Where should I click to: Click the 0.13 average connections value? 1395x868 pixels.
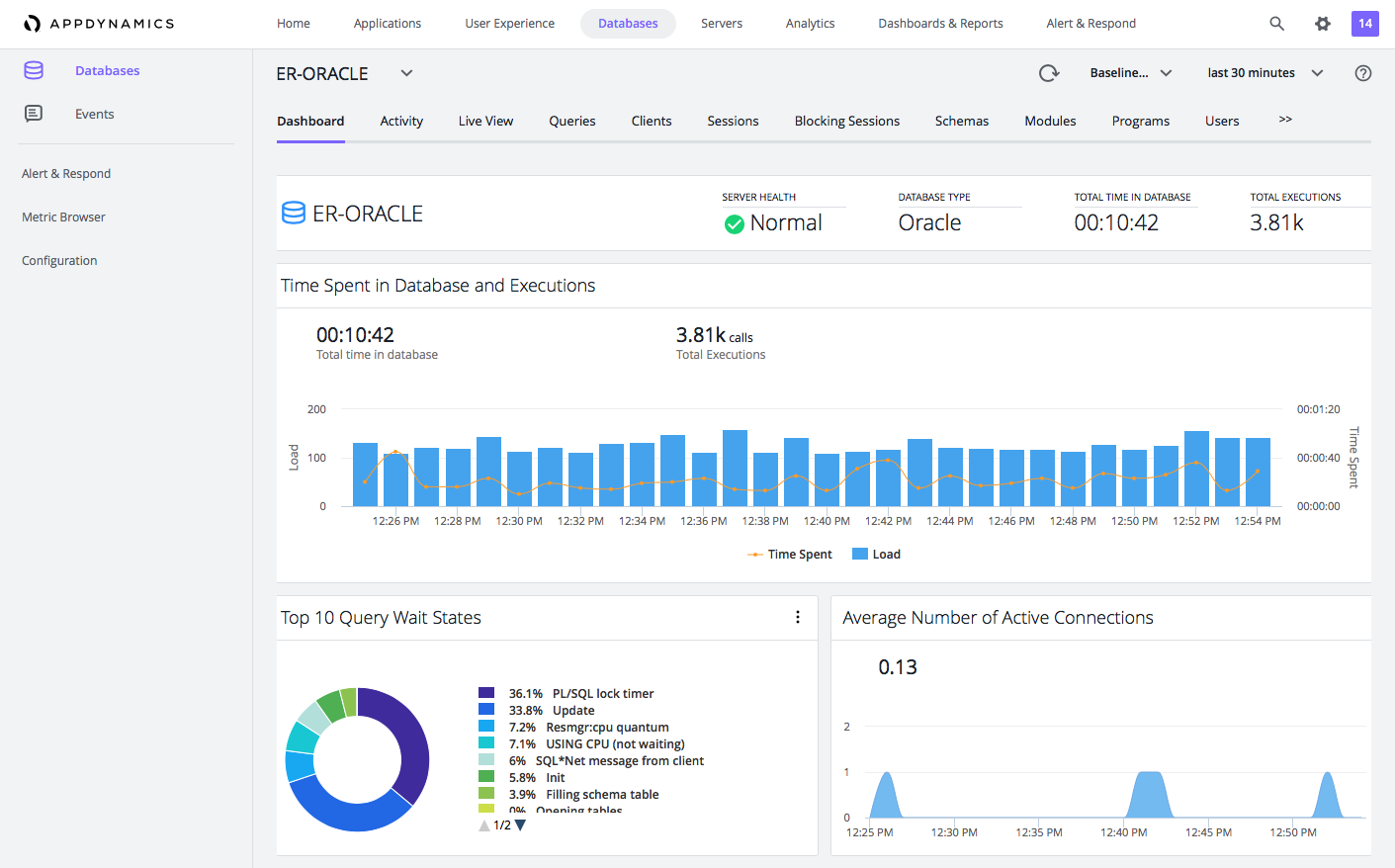coord(898,667)
